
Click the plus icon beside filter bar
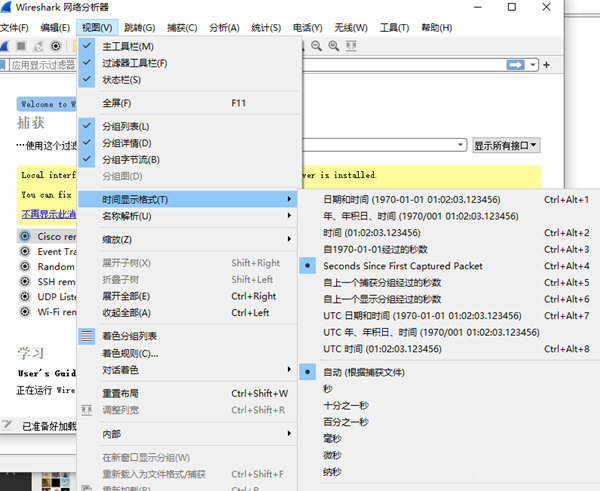546,65
